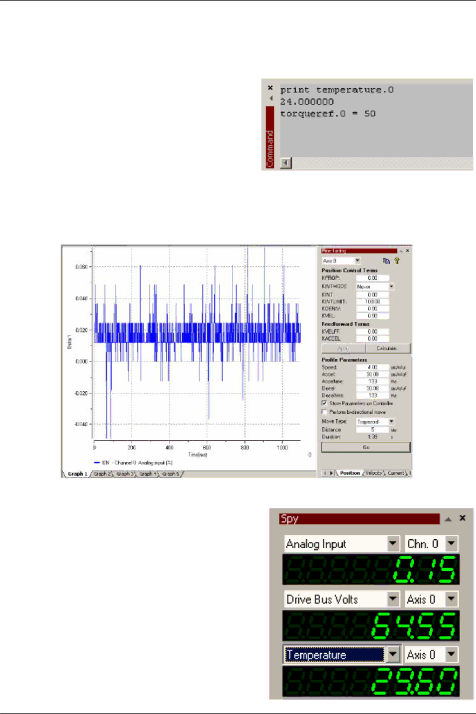Open the Drive Bus Volts dropdown
476x714 pixels.
coord(393,599)
